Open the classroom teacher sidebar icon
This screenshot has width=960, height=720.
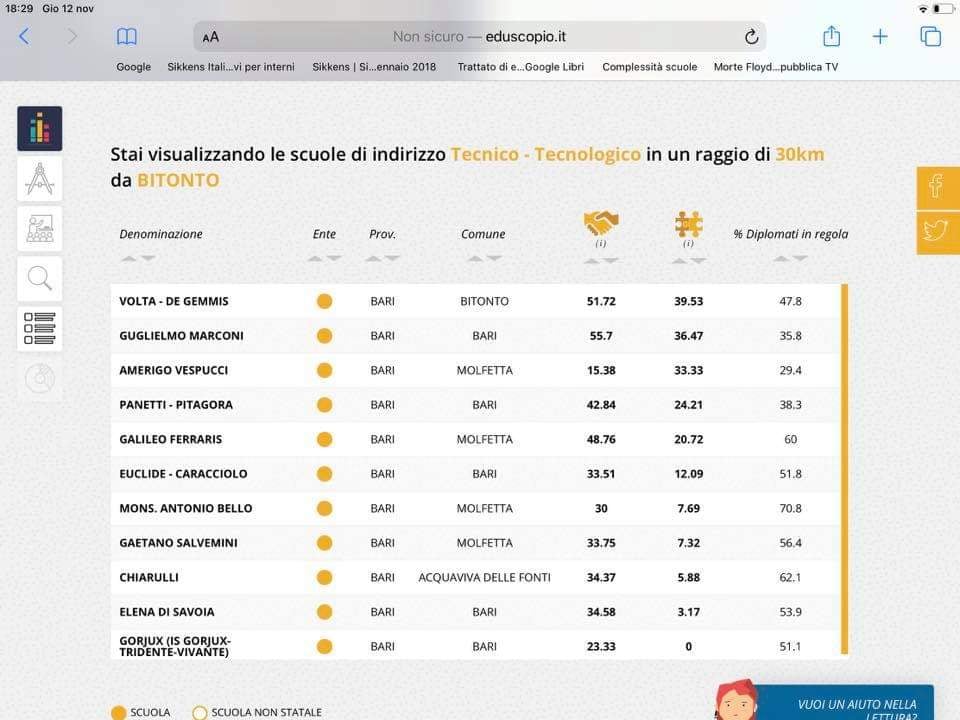coord(40,228)
